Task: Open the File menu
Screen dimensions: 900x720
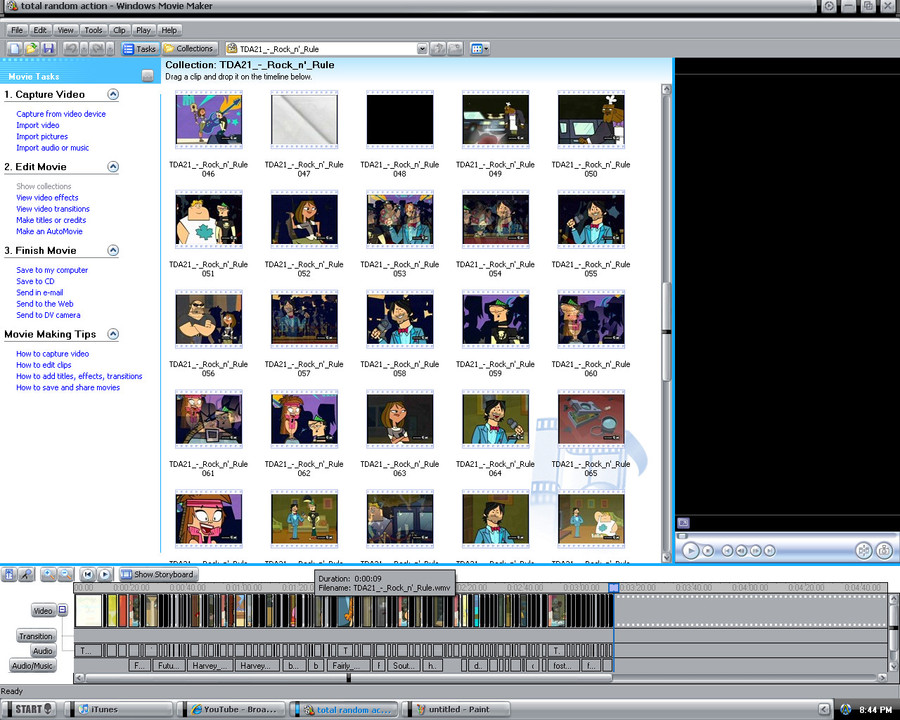Action: pyautogui.click(x=17, y=30)
